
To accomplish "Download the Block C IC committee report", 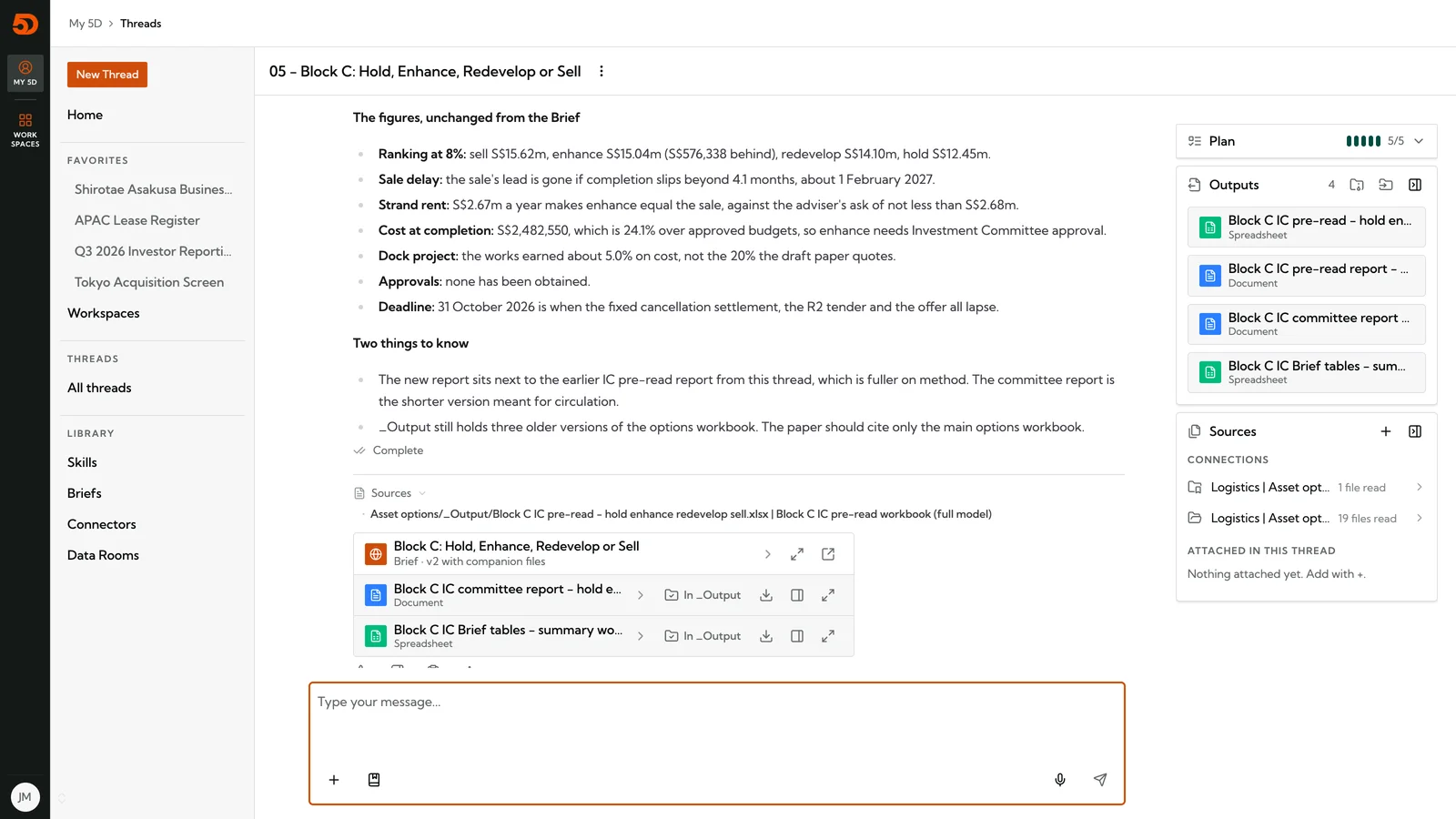I will 766,595.
